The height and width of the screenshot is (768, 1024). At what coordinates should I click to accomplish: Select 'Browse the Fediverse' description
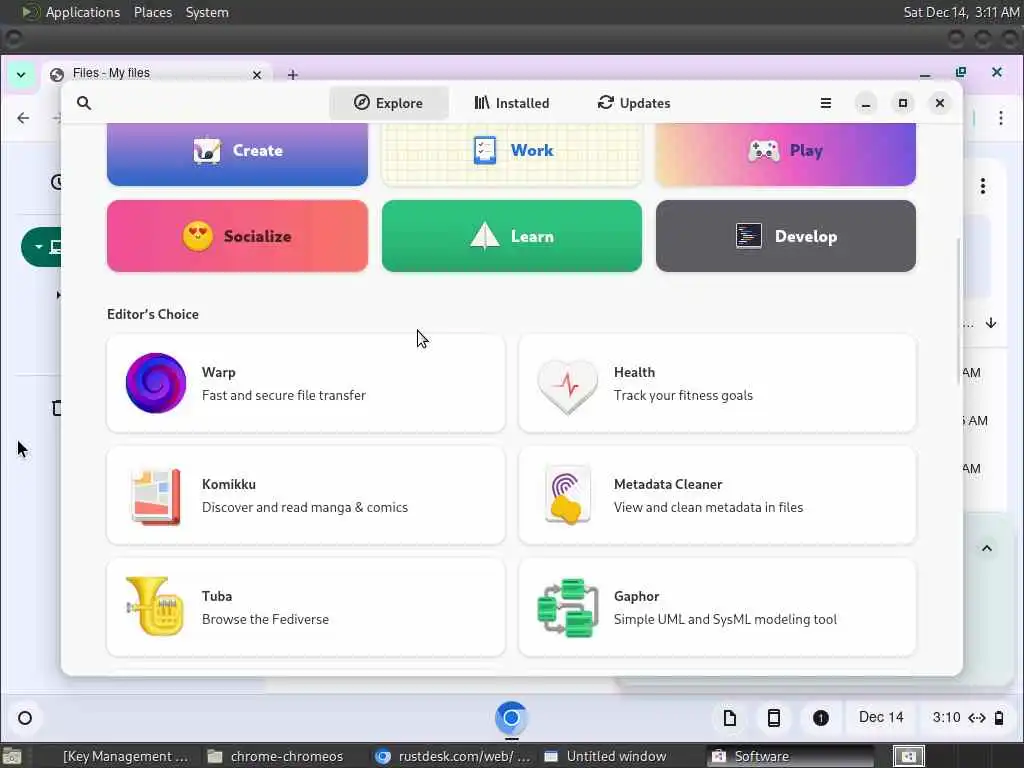(265, 619)
